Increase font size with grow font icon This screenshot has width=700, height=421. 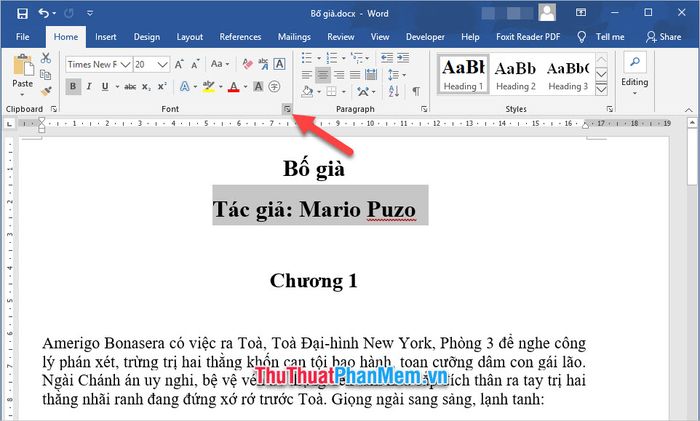[x=179, y=64]
